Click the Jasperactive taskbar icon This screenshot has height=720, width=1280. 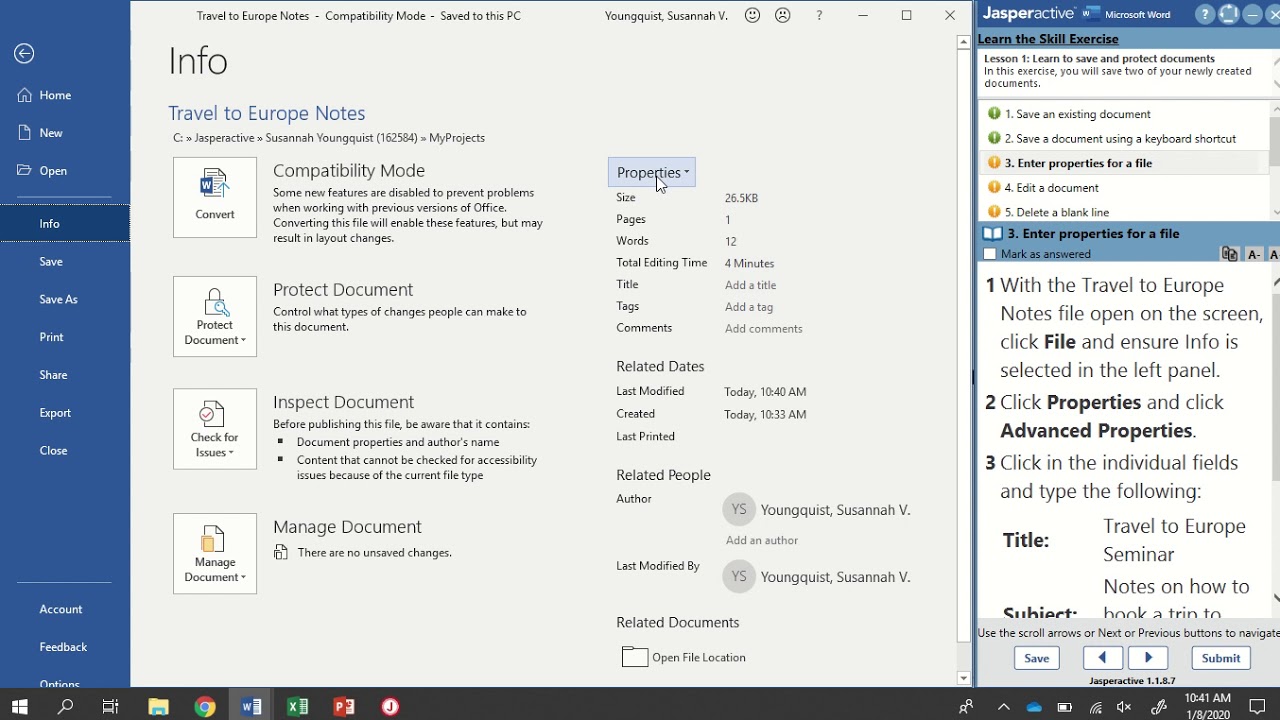click(391, 707)
